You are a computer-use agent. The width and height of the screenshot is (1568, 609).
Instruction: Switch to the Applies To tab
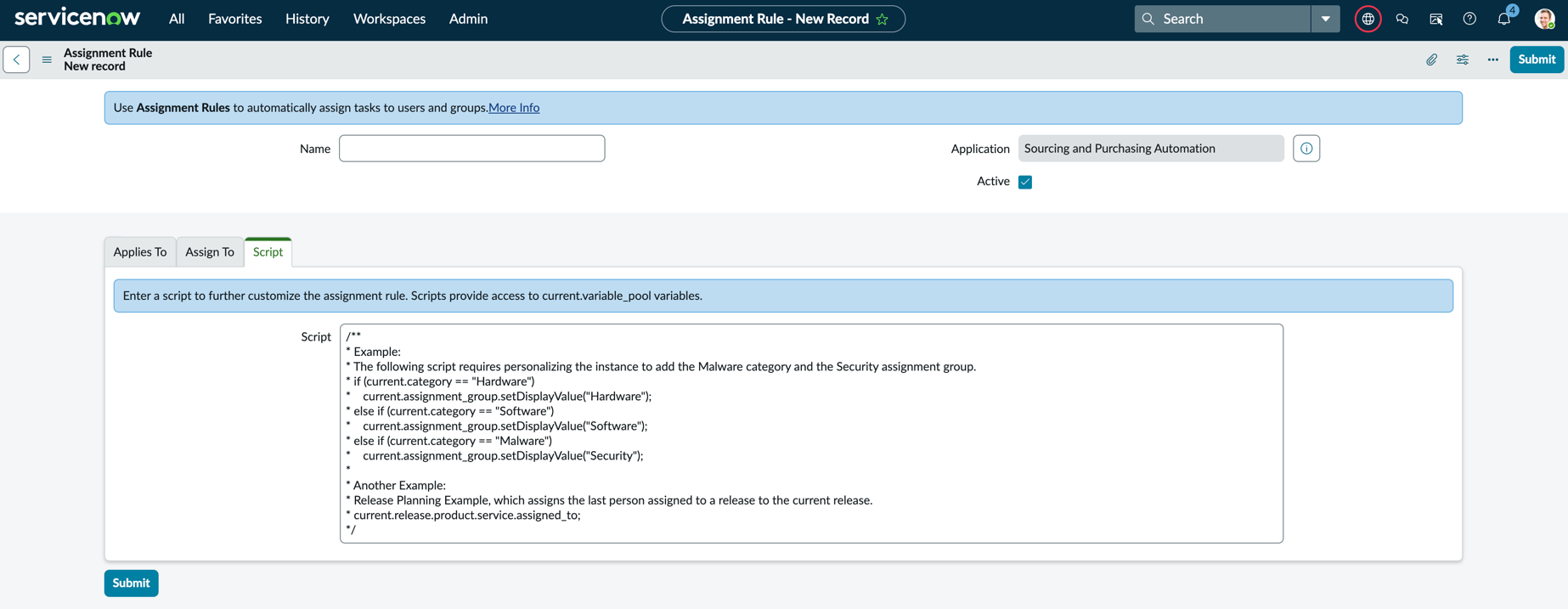pos(140,252)
